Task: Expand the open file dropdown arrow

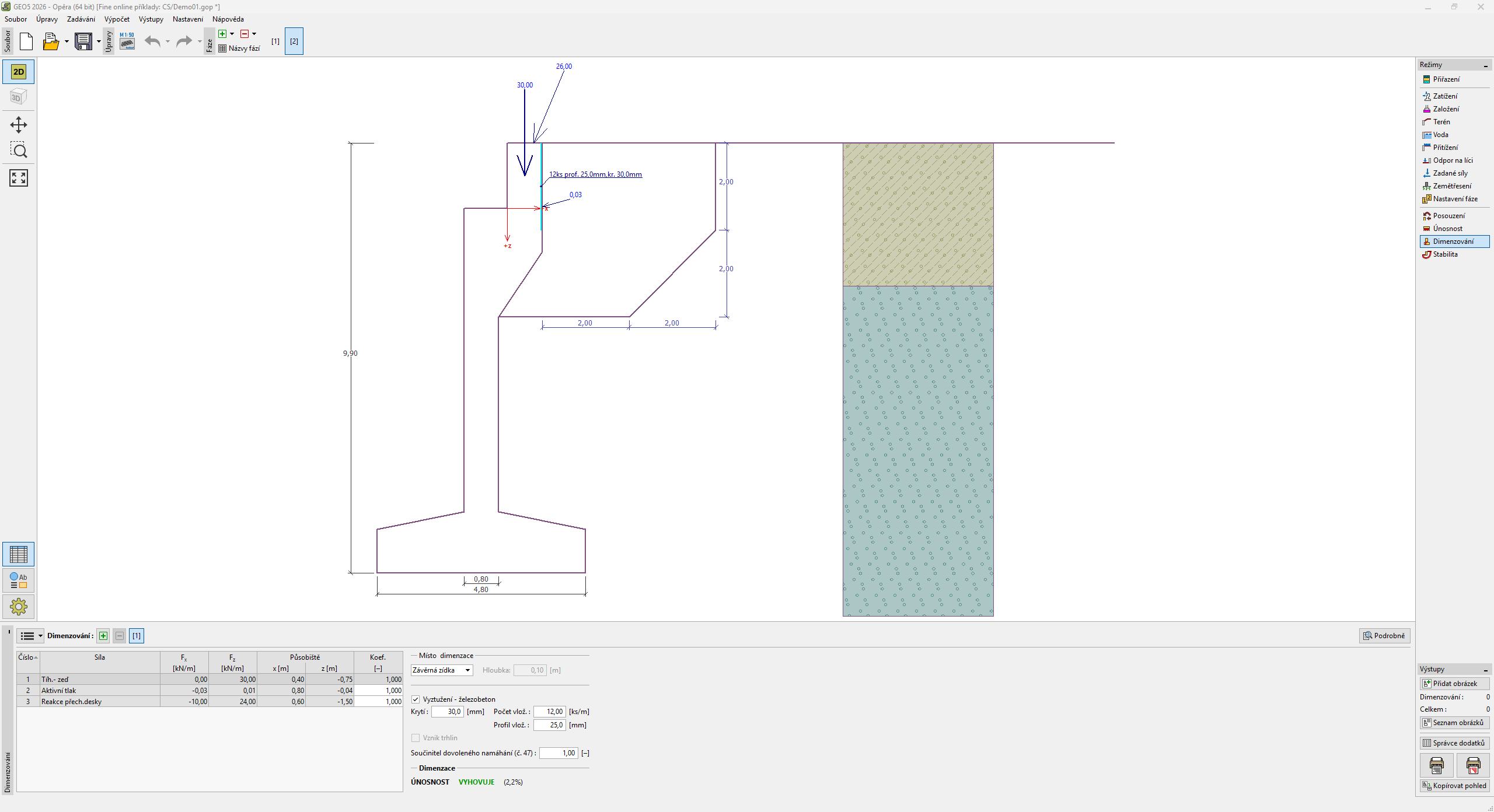Action: pyautogui.click(x=67, y=41)
